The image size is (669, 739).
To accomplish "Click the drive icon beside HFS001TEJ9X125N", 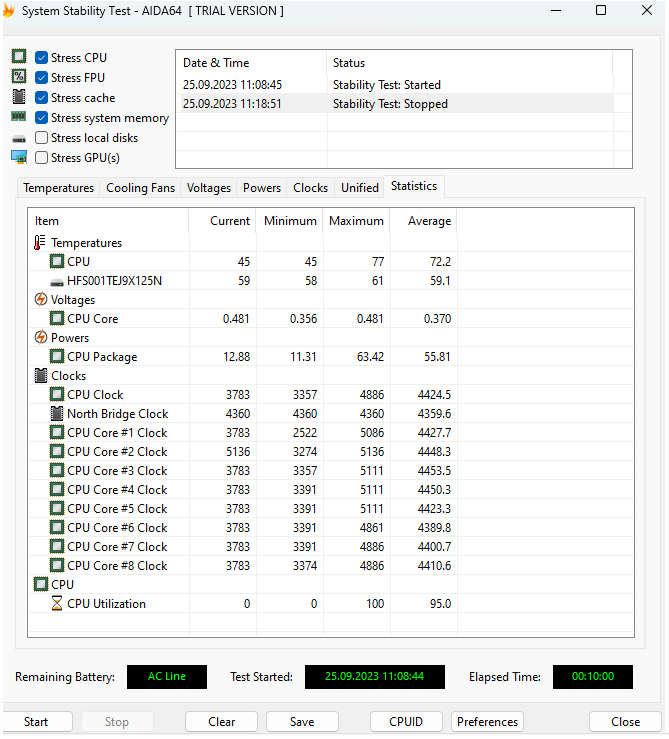I will (57, 282).
